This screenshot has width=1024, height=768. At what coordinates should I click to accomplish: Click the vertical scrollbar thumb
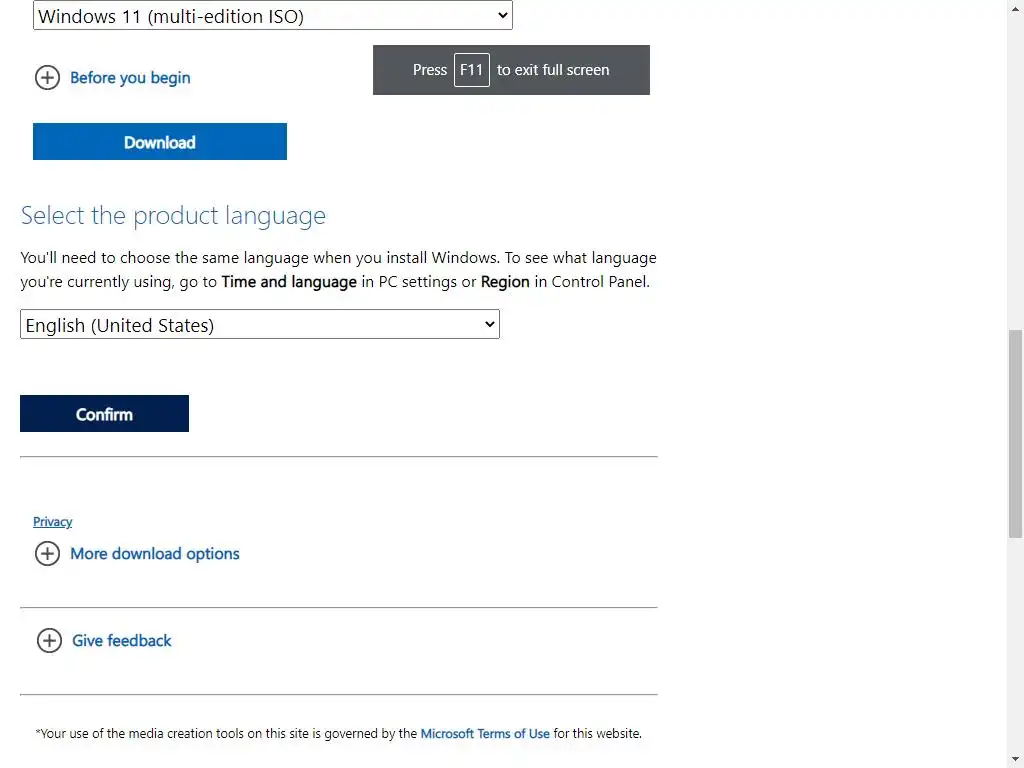click(x=1016, y=434)
